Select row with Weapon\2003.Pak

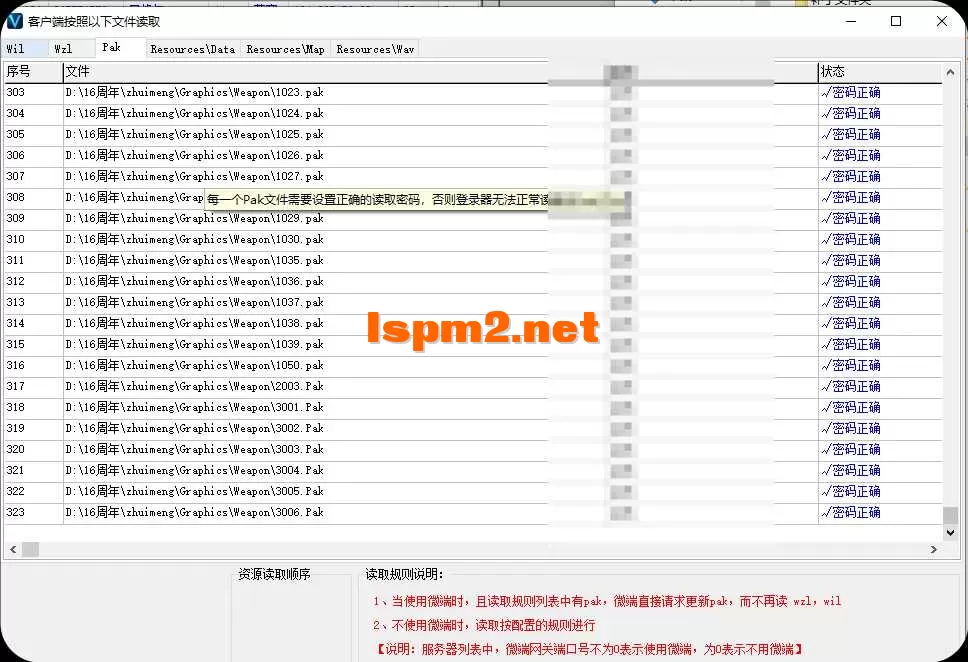coord(474,387)
